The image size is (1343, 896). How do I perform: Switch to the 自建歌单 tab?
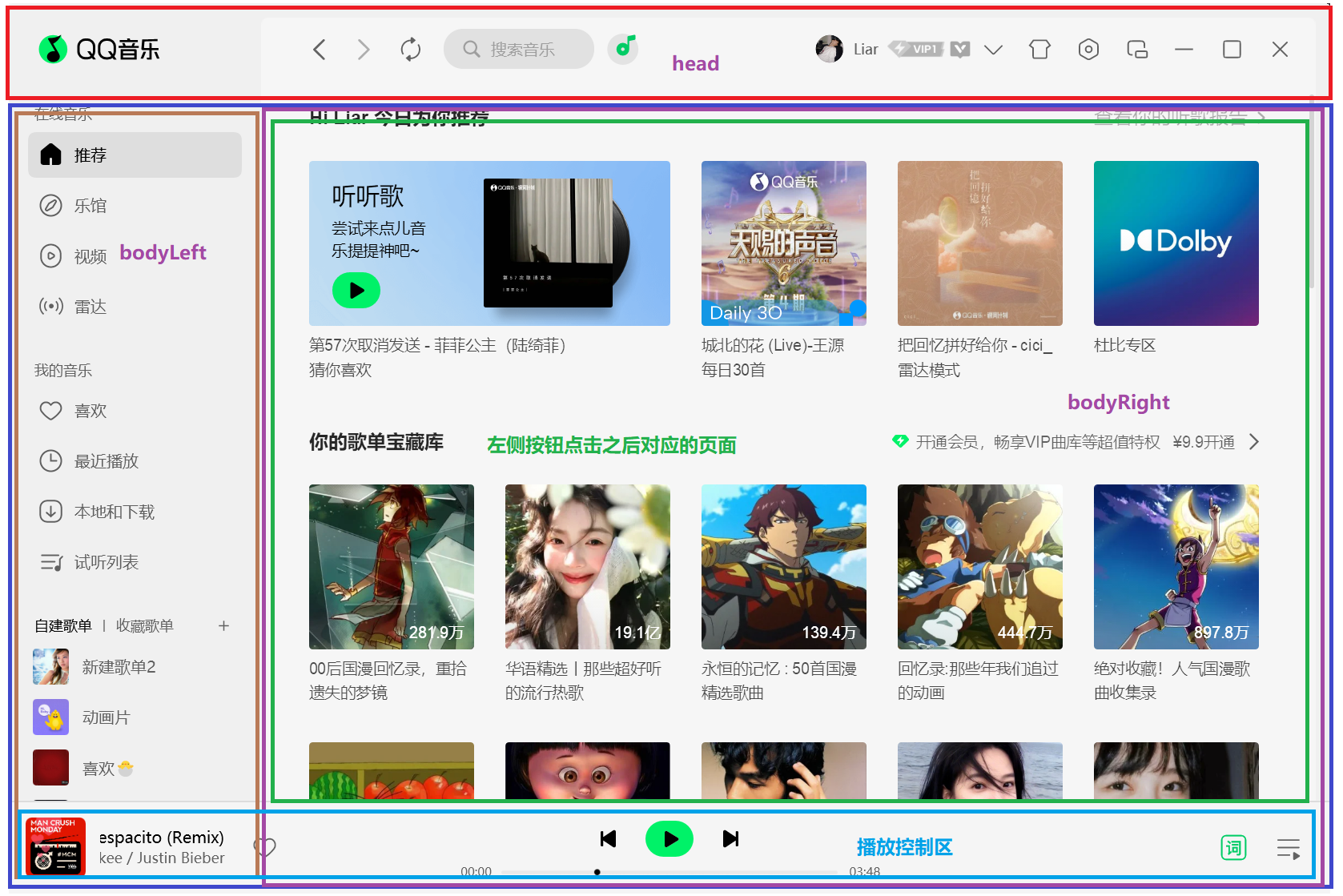coord(63,626)
